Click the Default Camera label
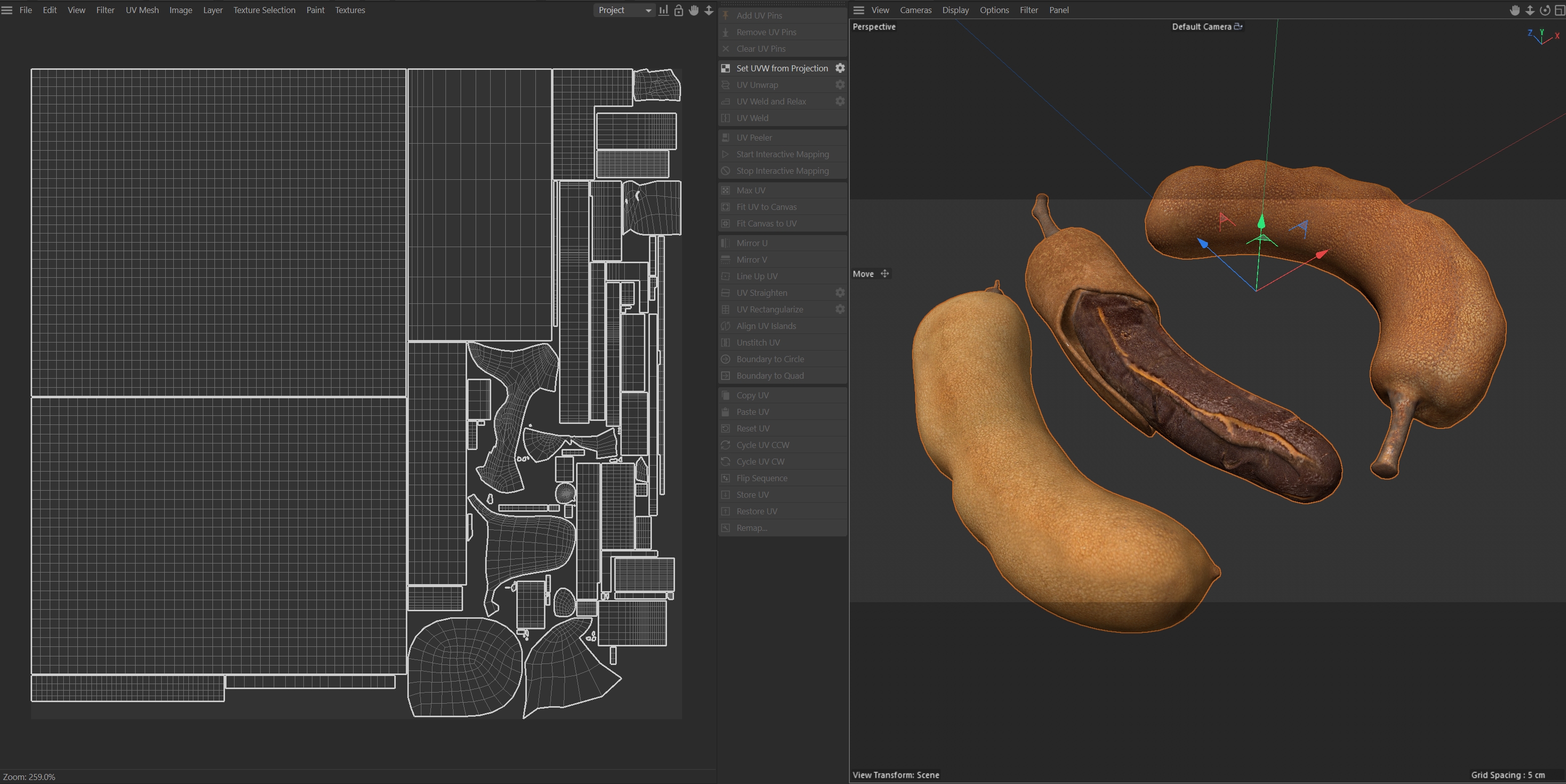Viewport: 1566px width, 784px height. click(x=1201, y=27)
